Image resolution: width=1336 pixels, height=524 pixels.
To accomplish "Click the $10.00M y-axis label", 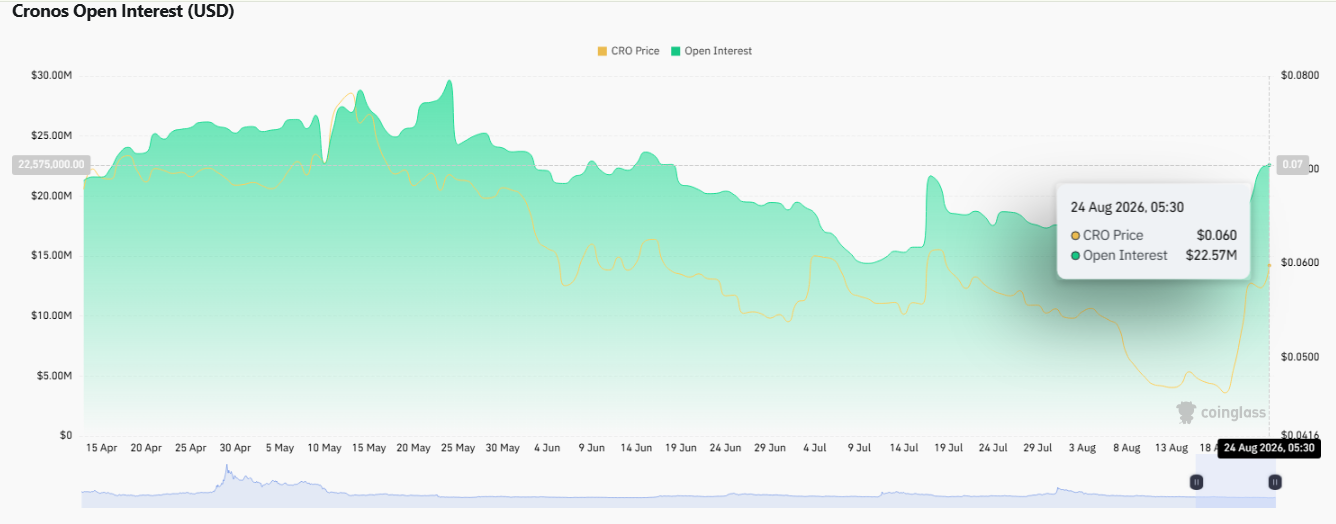I will [x=51, y=316].
